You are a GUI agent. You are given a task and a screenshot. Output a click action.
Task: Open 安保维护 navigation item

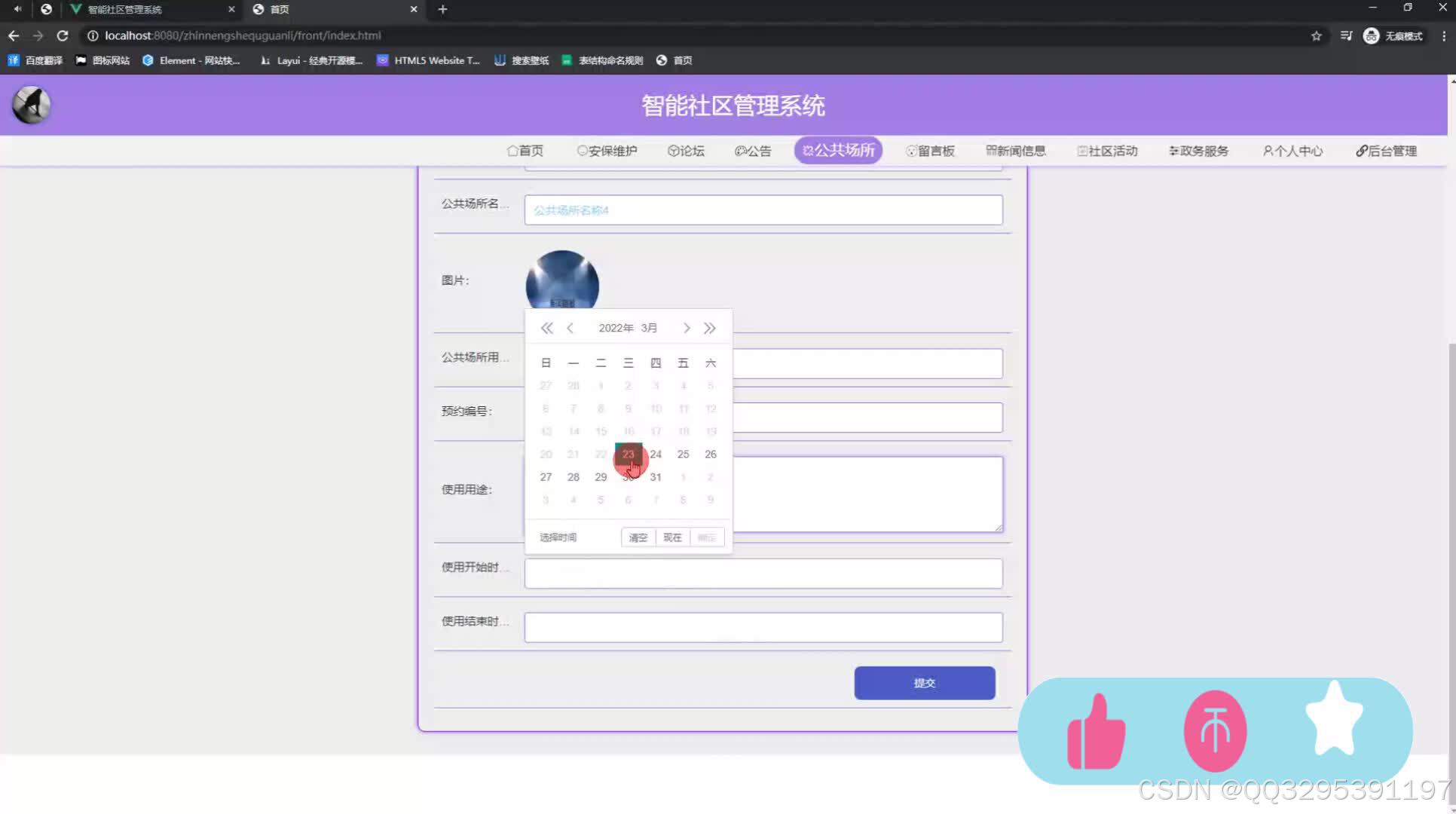coord(607,151)
